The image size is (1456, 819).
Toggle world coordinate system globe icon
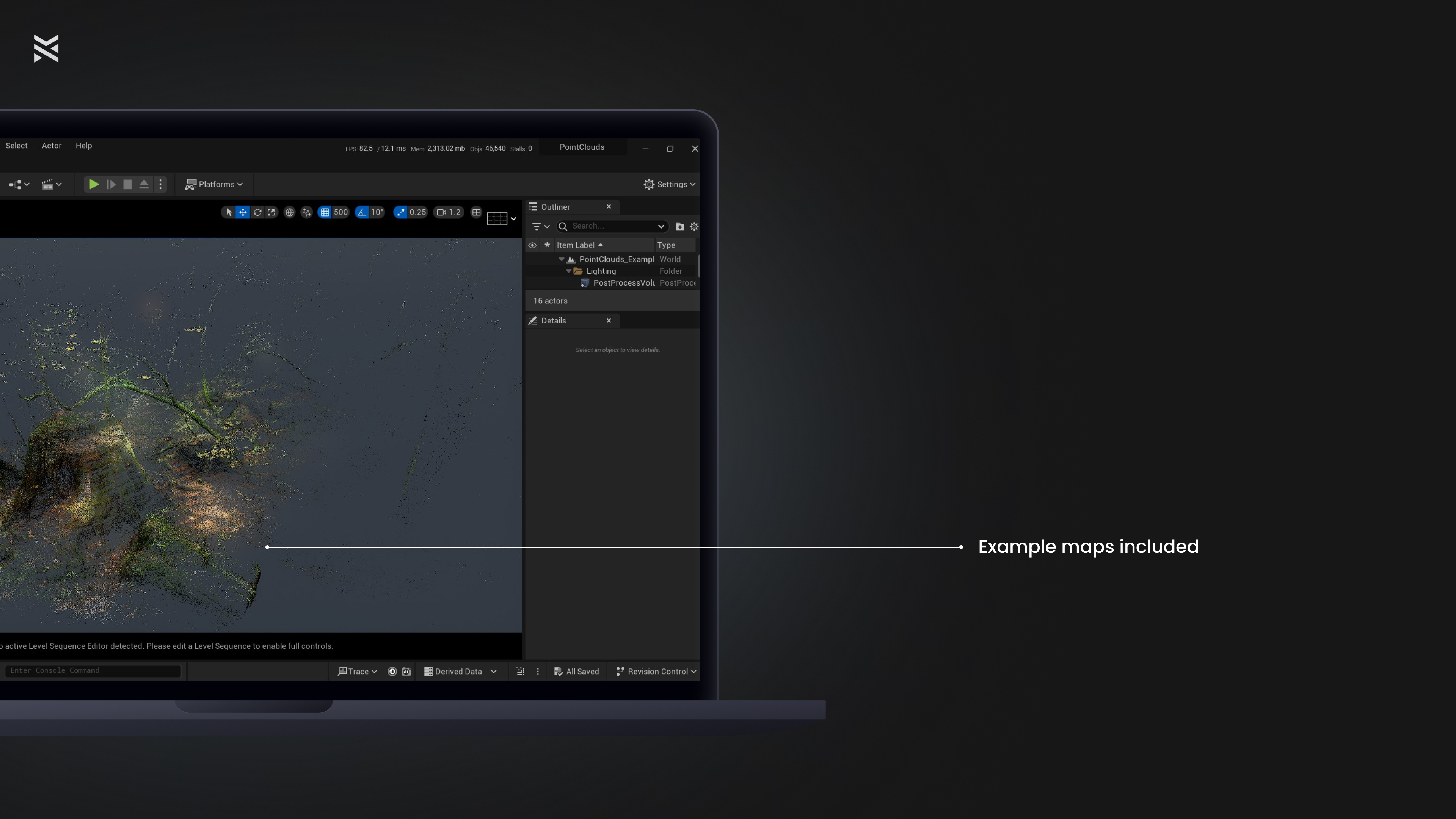(x=289, y=212)
